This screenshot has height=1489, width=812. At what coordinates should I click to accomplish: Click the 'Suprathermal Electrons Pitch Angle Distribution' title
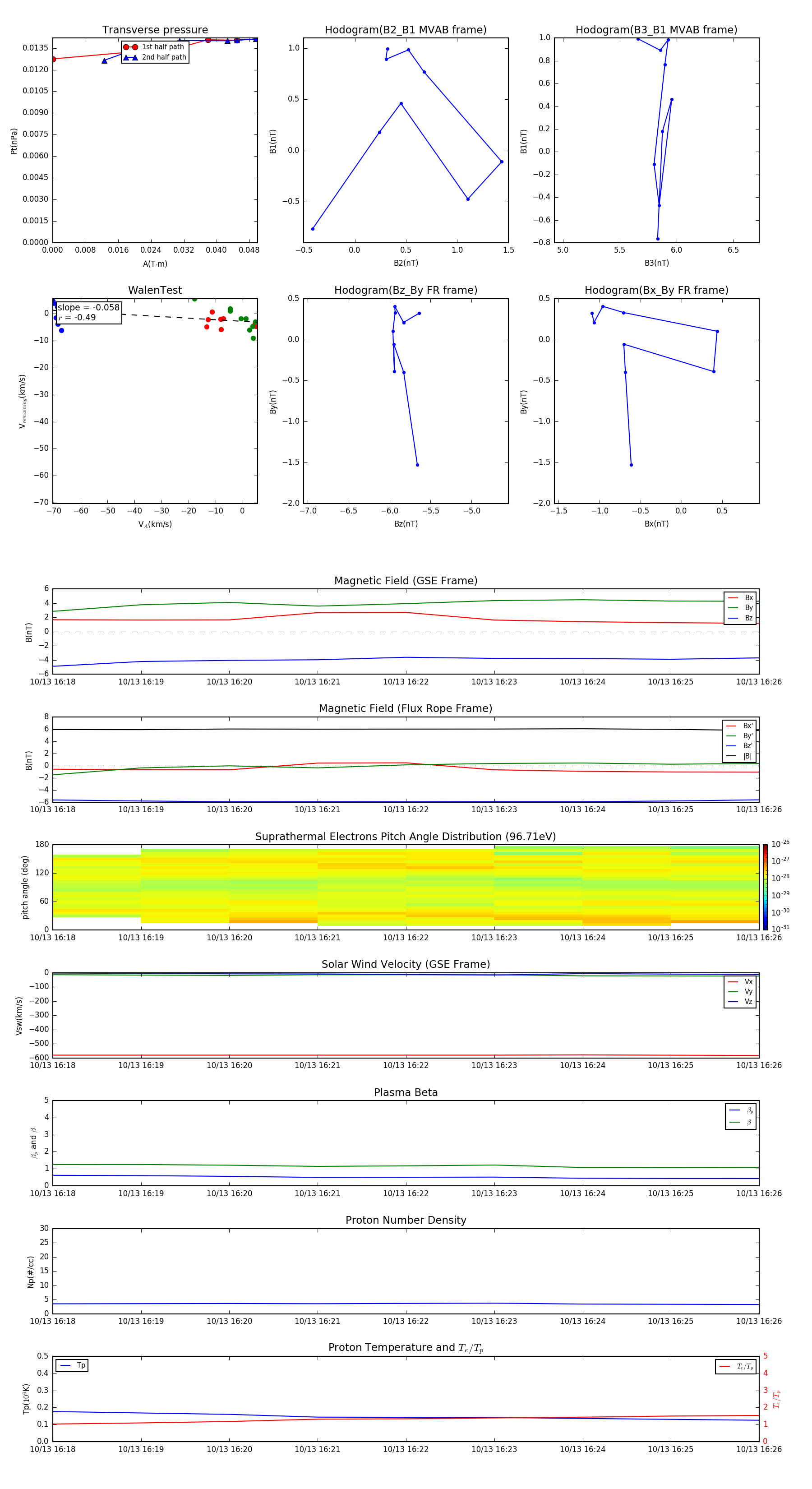(x=406, y=837)
